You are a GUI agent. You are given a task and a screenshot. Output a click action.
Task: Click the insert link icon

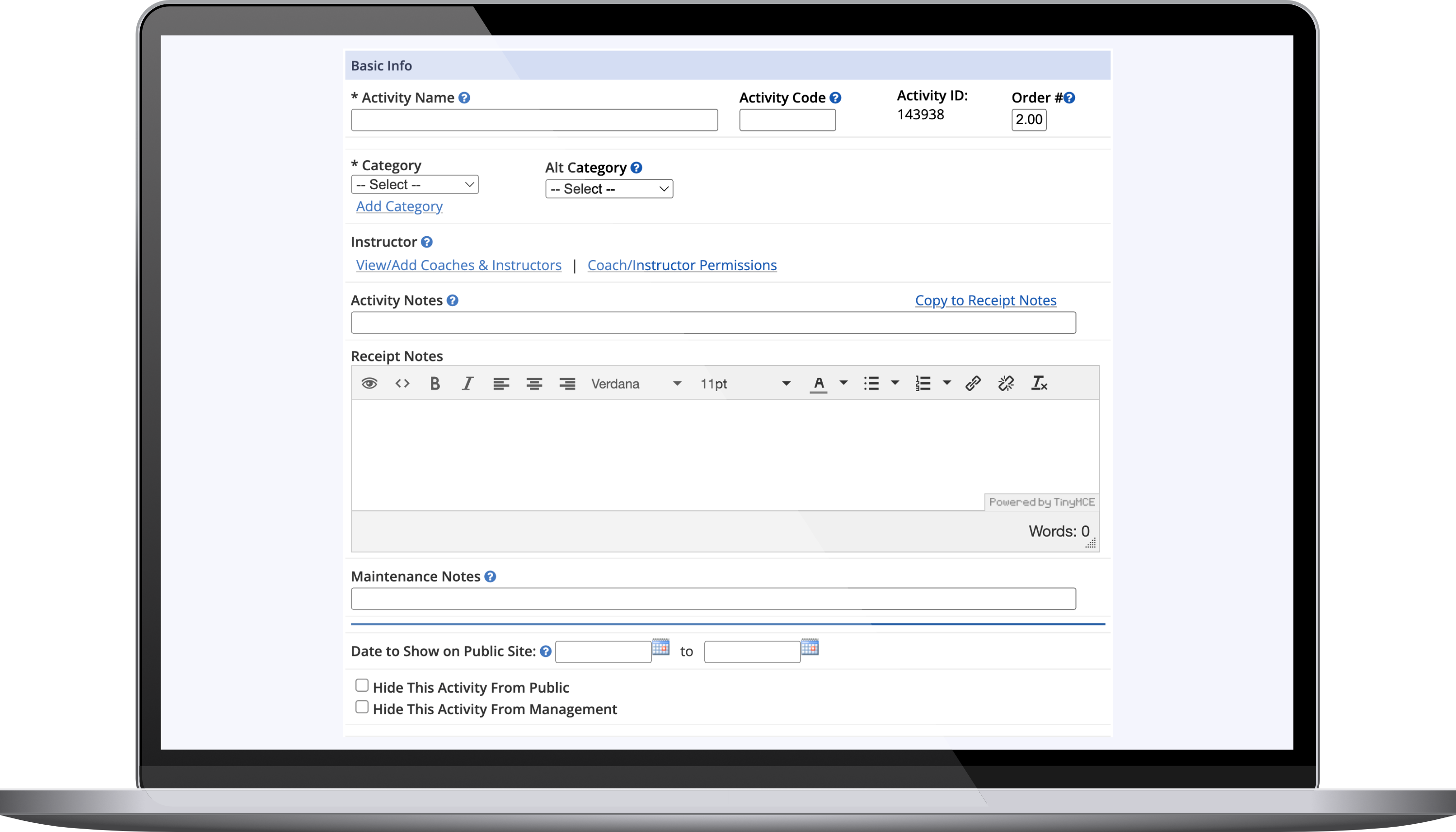point(973,383)
